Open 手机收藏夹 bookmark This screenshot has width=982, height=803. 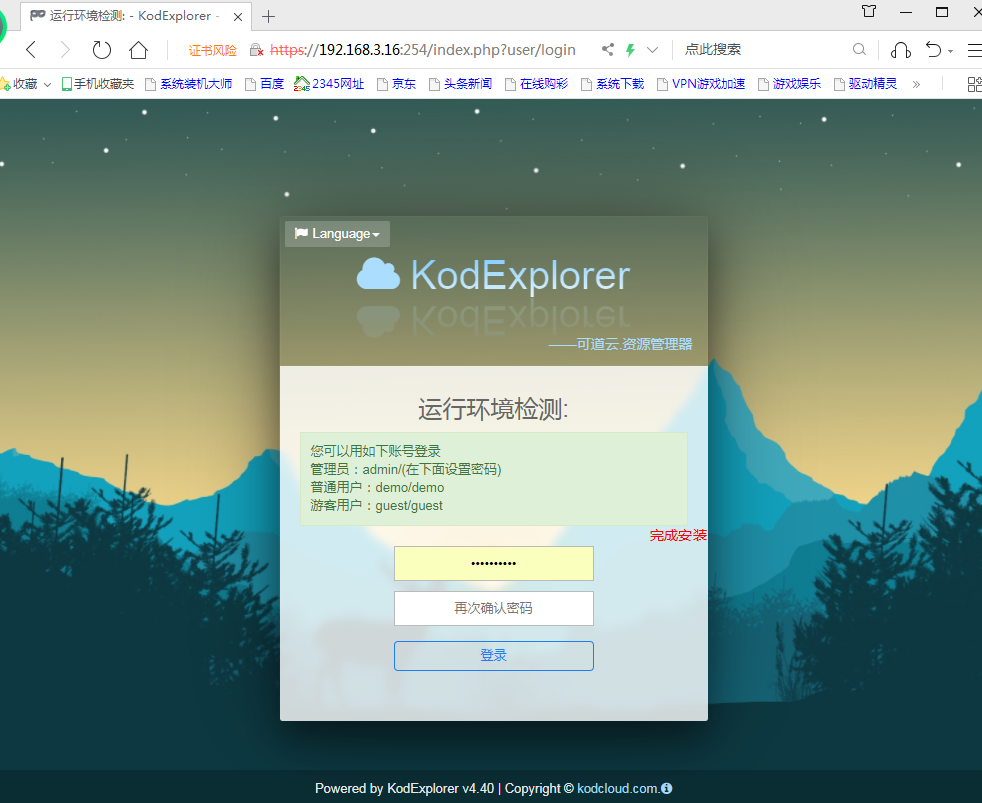[x=98, y=84]
